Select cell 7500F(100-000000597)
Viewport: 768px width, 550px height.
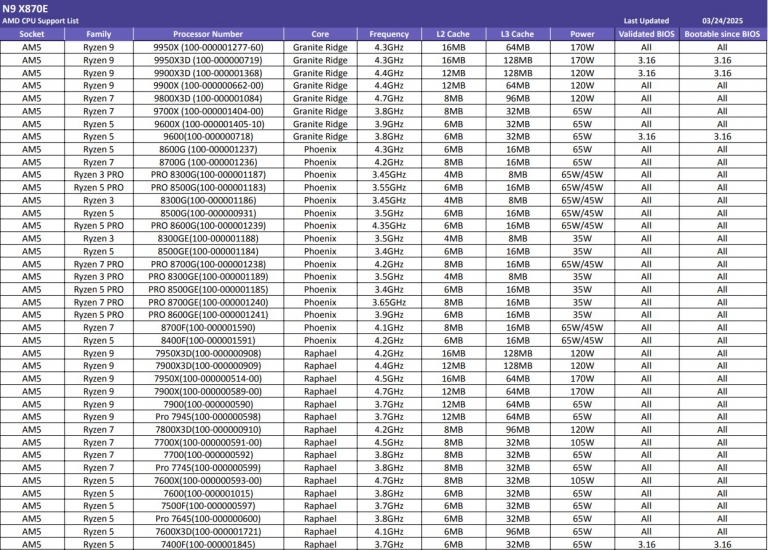[x=208, y=506]
